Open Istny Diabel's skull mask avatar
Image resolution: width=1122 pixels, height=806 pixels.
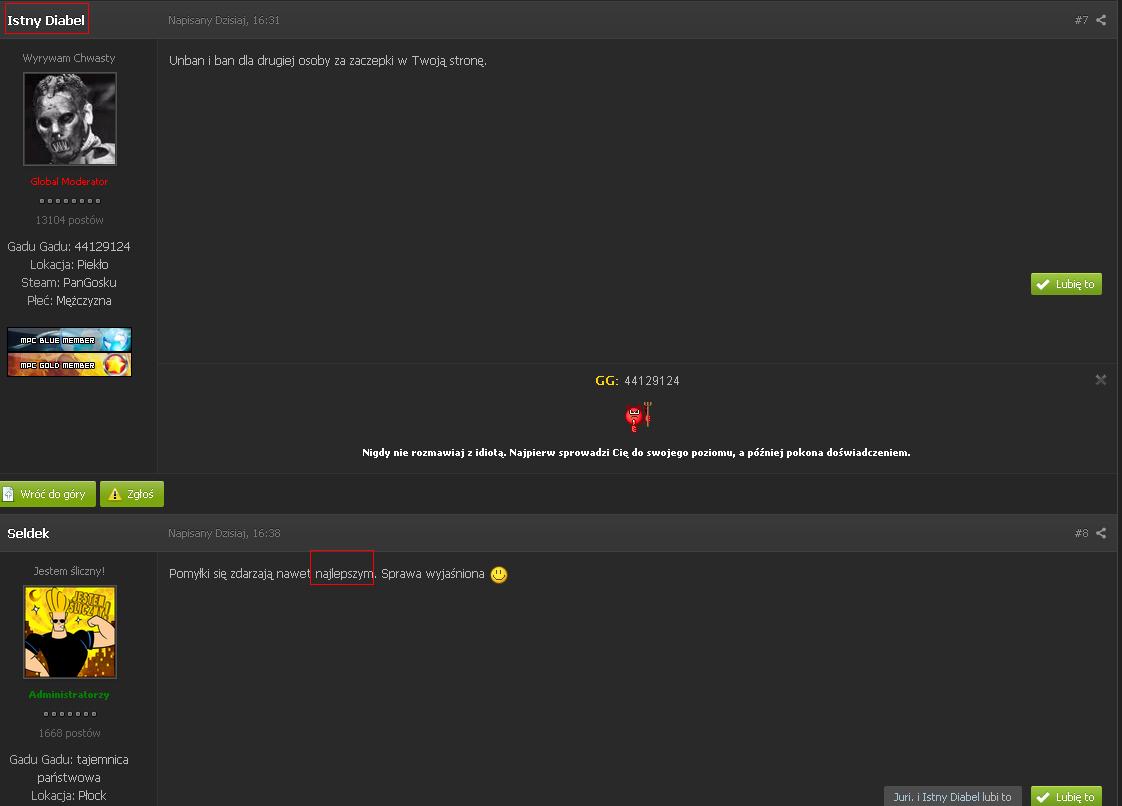tap(69, 119)
